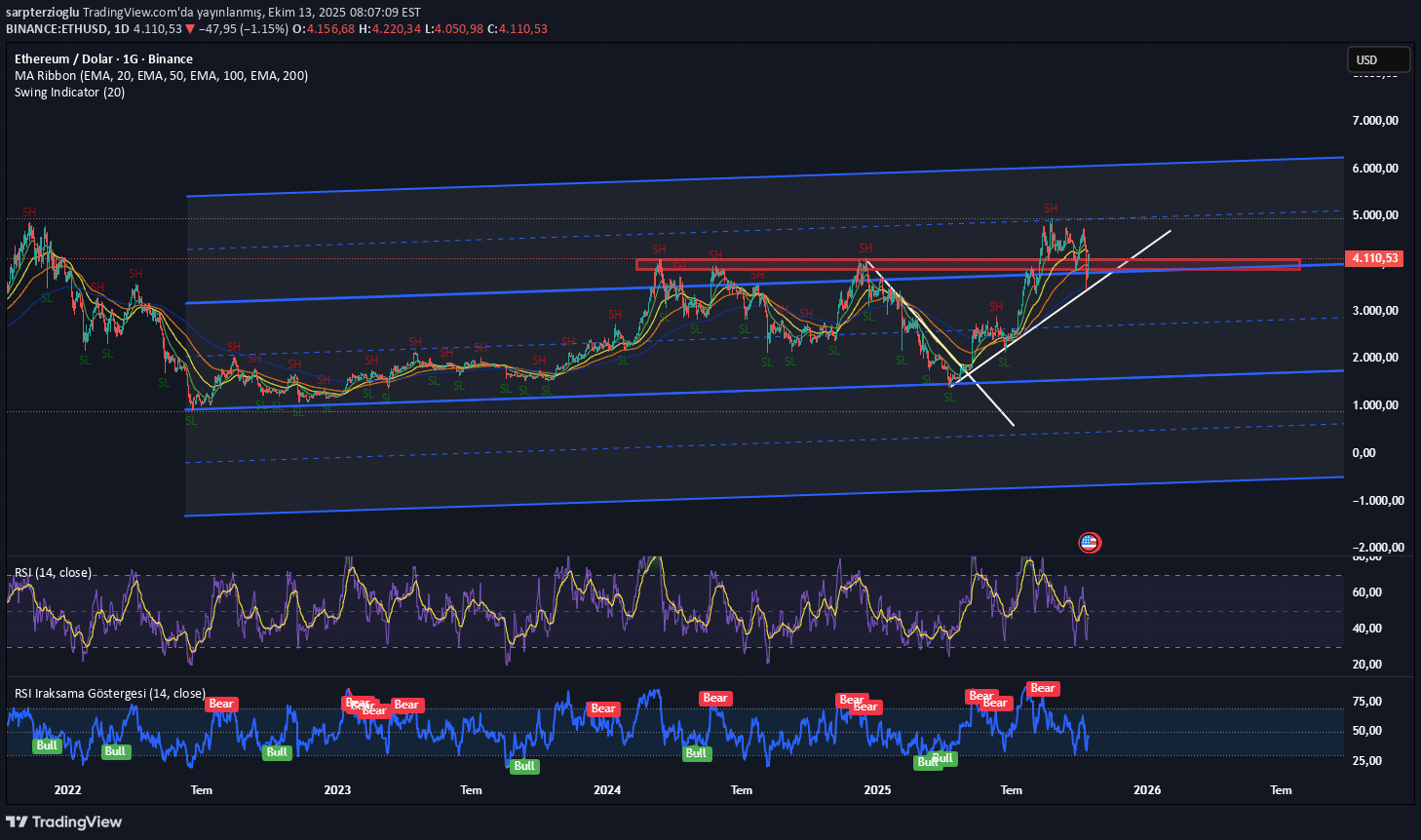Select the Swing Indicator (20) legend
Screen dimensions: 1421x840
69,93
